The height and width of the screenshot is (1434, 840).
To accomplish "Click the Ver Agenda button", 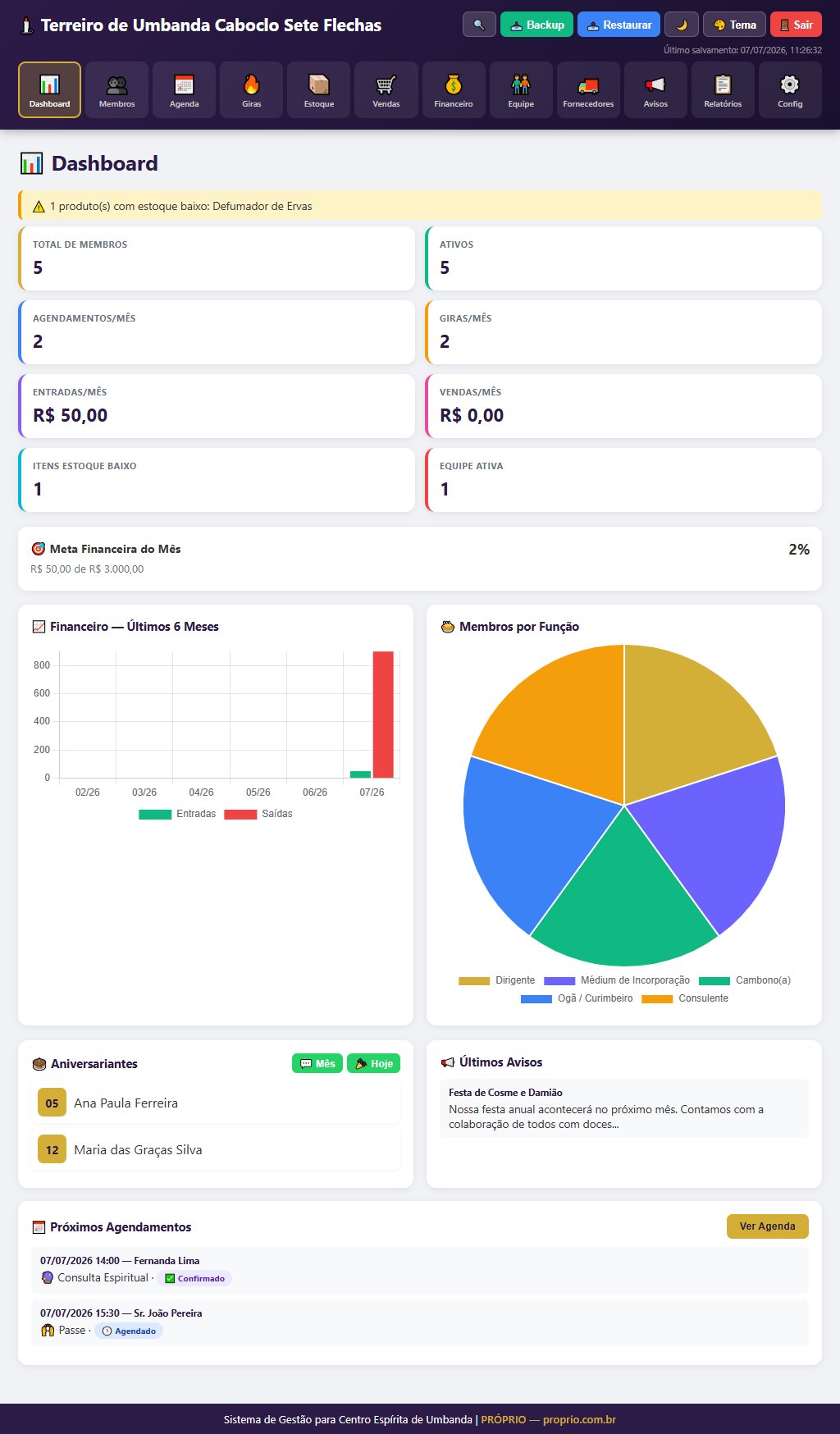I will pos(767,1226).
